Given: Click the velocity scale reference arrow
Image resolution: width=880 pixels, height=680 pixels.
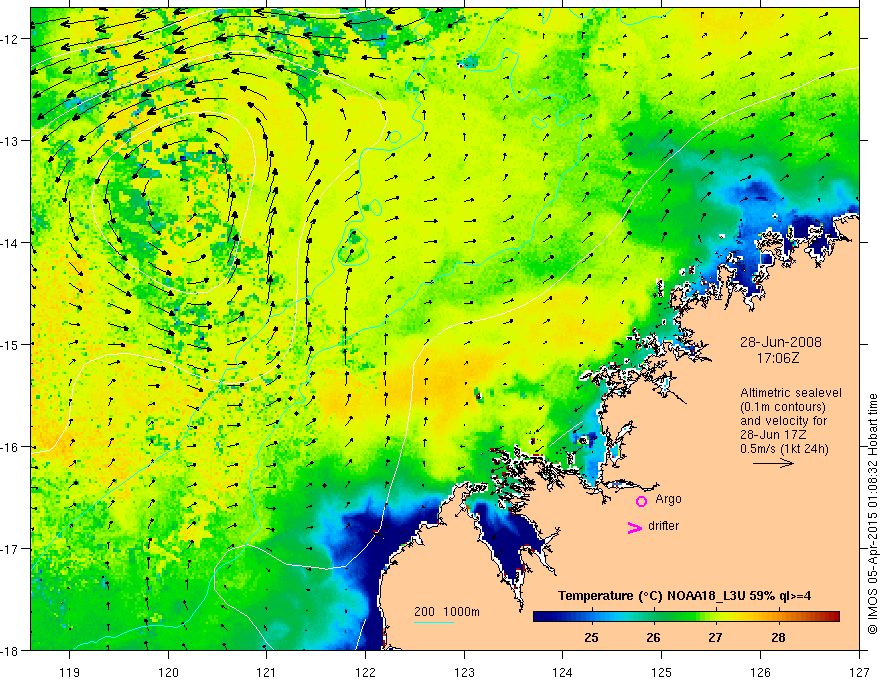Looking at the screenshot, I should [773, 463].
